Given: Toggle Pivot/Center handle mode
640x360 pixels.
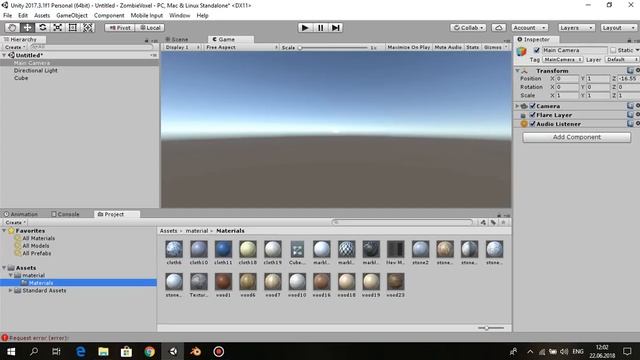Looking at the screenshot, I should (x=120, y=27).
